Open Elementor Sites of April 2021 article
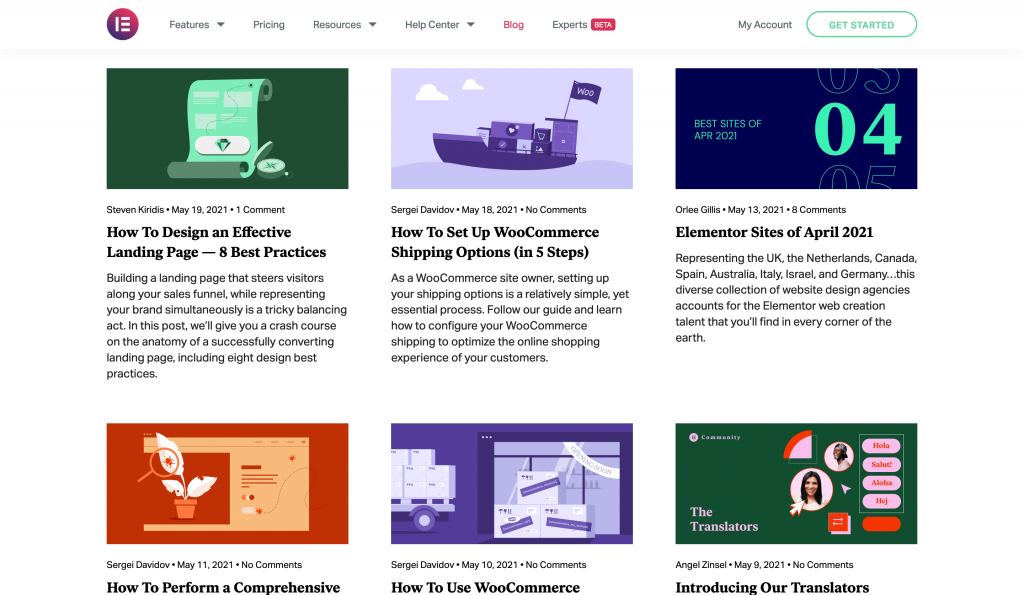This screenshot has height=595, width=1024. [x=773, y=232]
